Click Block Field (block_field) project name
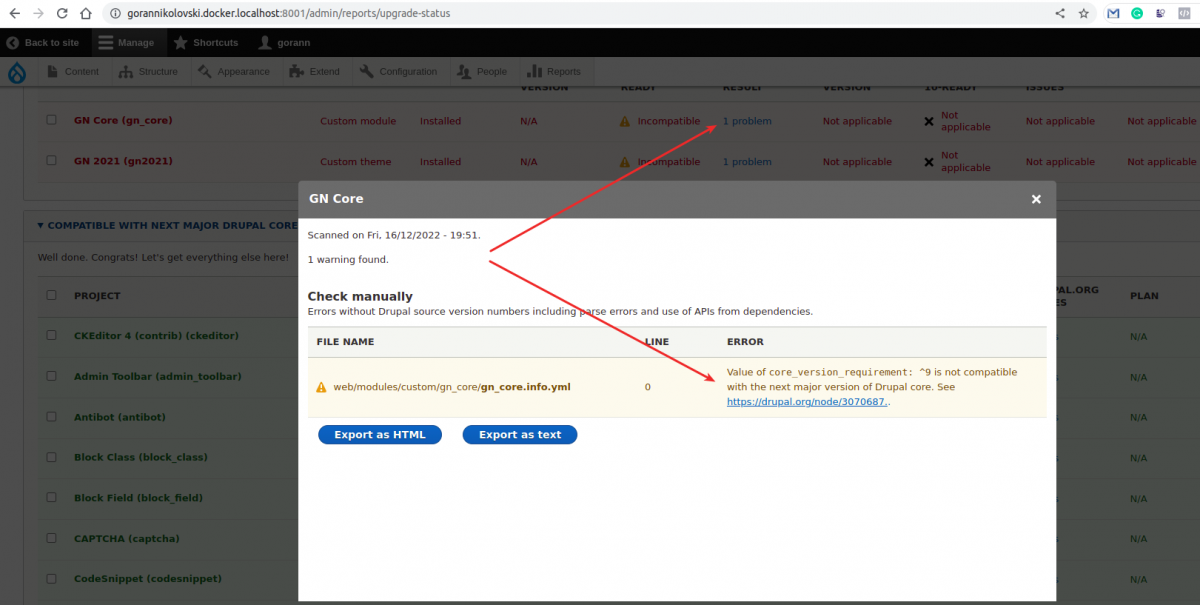Screen dimensions: 1200x605 tap(140, 497)
